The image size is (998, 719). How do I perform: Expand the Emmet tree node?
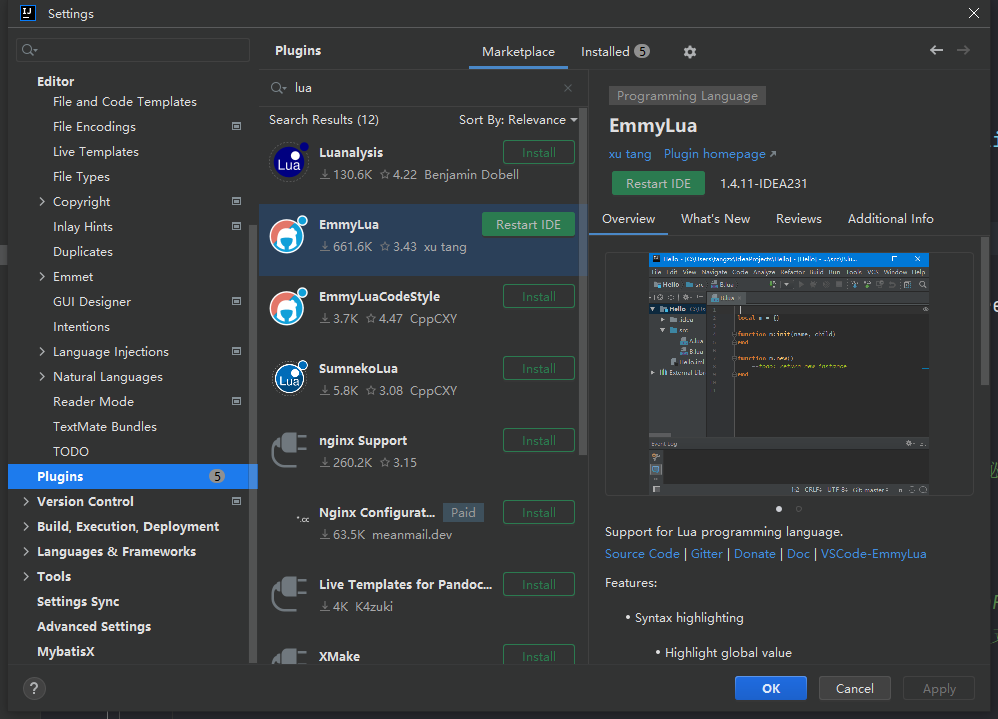[42, 276]
